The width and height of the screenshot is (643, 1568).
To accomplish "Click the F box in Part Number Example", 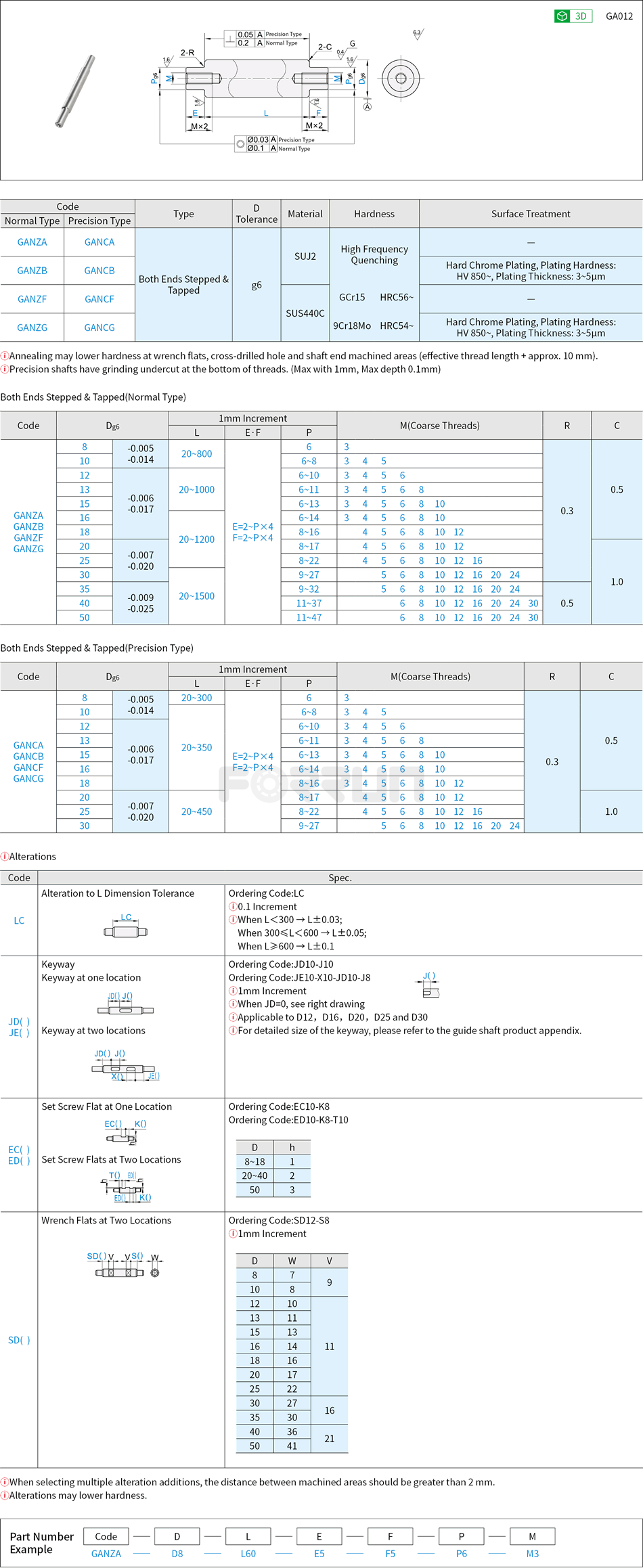I will (x=391, y=1536).
